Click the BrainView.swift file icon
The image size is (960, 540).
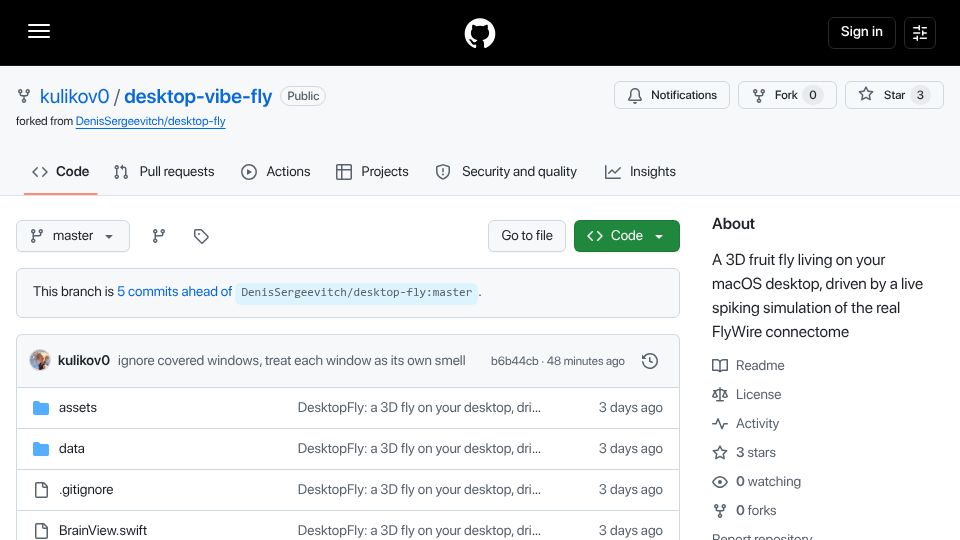41,531
